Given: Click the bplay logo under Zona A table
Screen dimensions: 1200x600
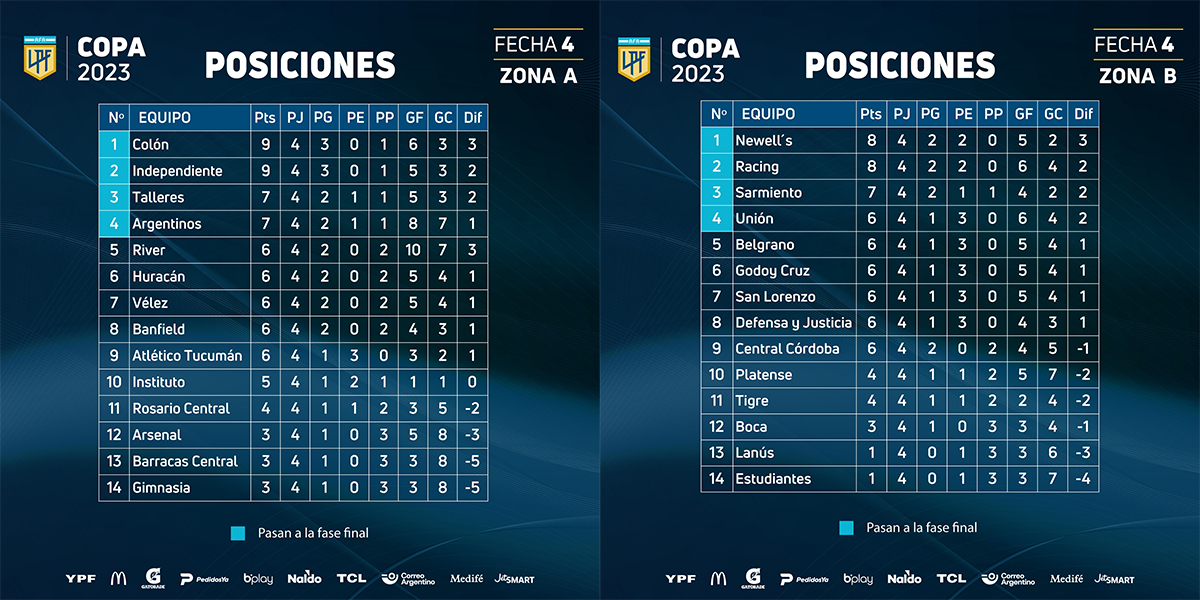Looking at the screenshot, I should coord(258,578).
